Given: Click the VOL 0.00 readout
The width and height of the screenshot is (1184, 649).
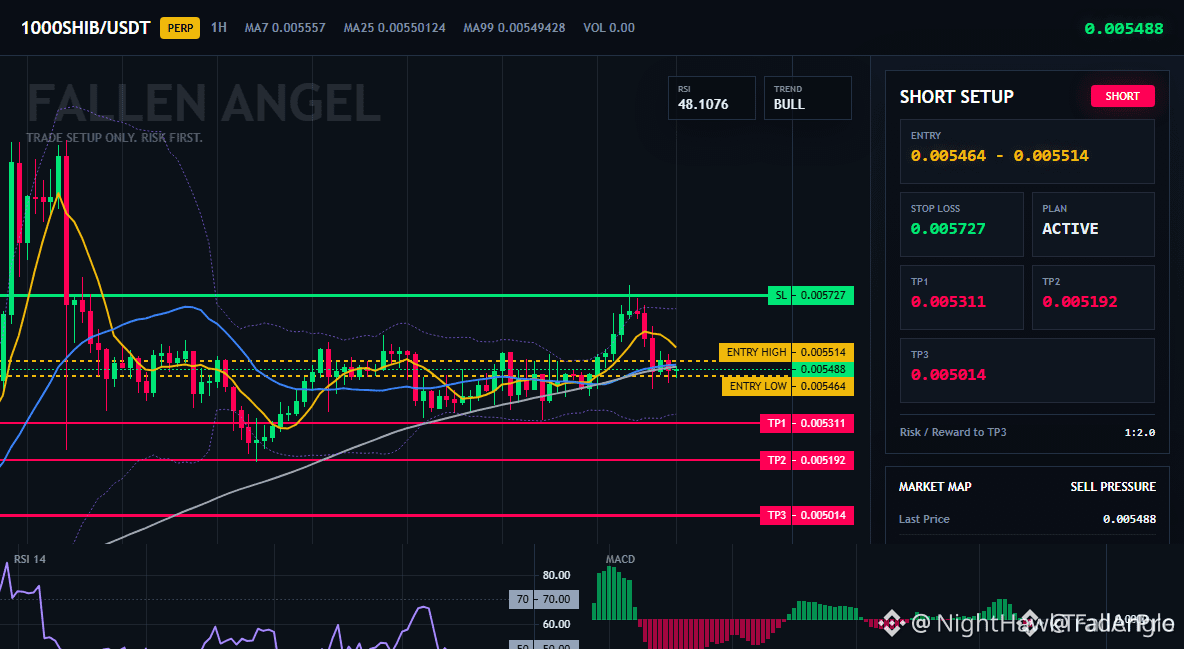Looking at the screenshot, I should [x=609, y=28].
